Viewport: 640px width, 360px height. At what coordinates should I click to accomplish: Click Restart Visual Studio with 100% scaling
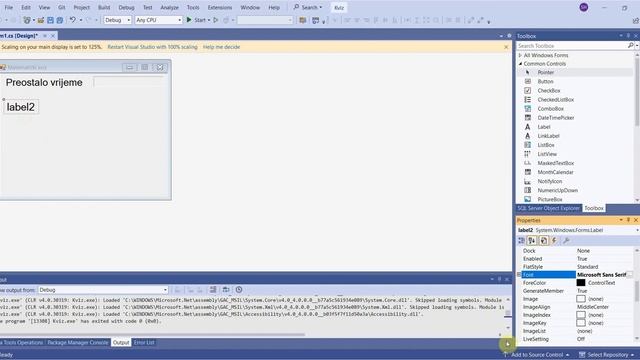(x=152, y=47)
